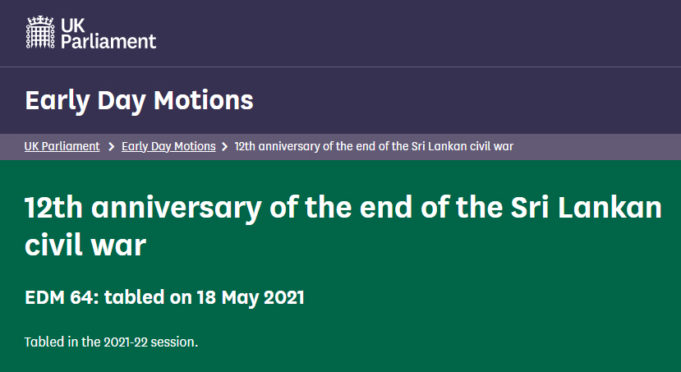
Task: Click the large Early Day Motions heading
Action: coord(139,100)
